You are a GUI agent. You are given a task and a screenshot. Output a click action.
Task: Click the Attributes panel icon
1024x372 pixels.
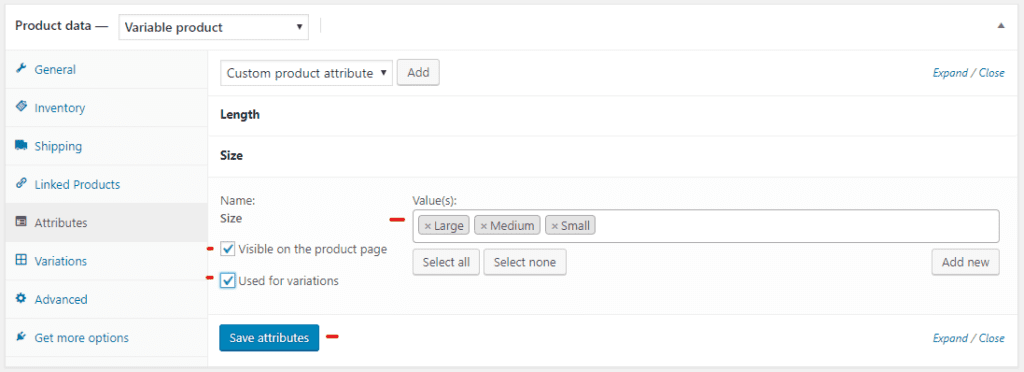tap(21, 223)
